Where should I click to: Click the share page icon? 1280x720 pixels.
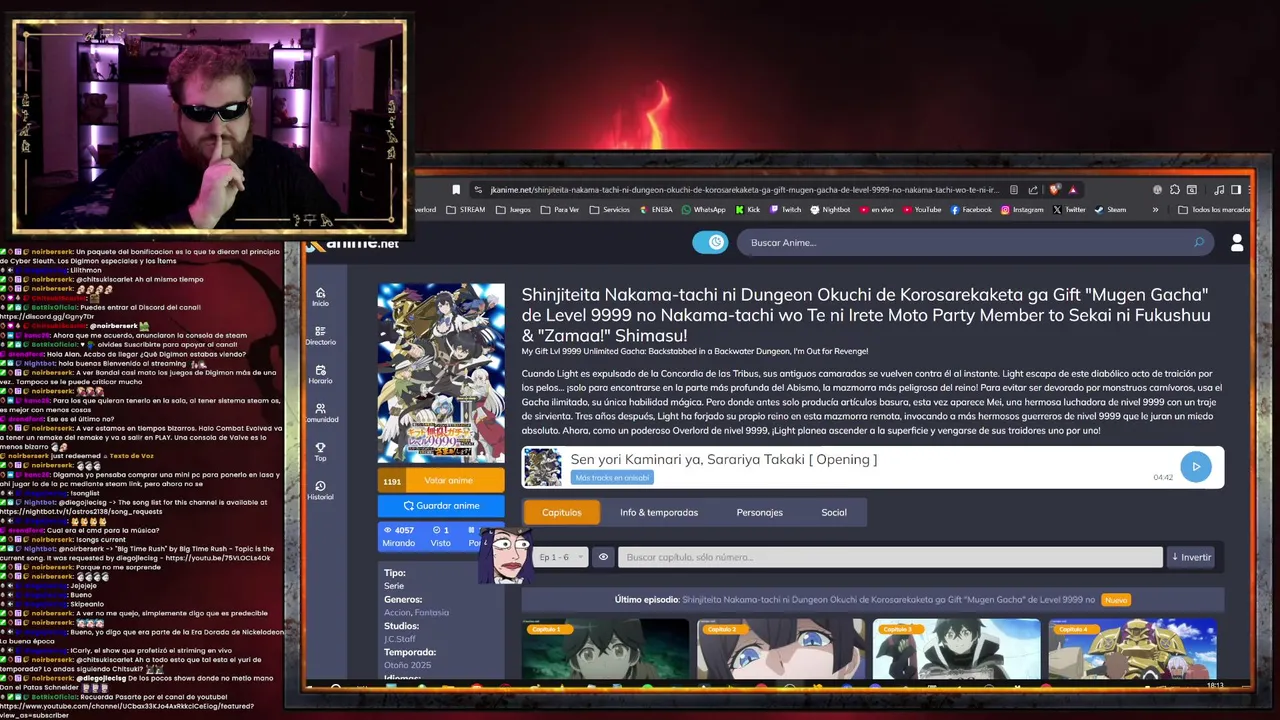click(x=1033, y=190)
